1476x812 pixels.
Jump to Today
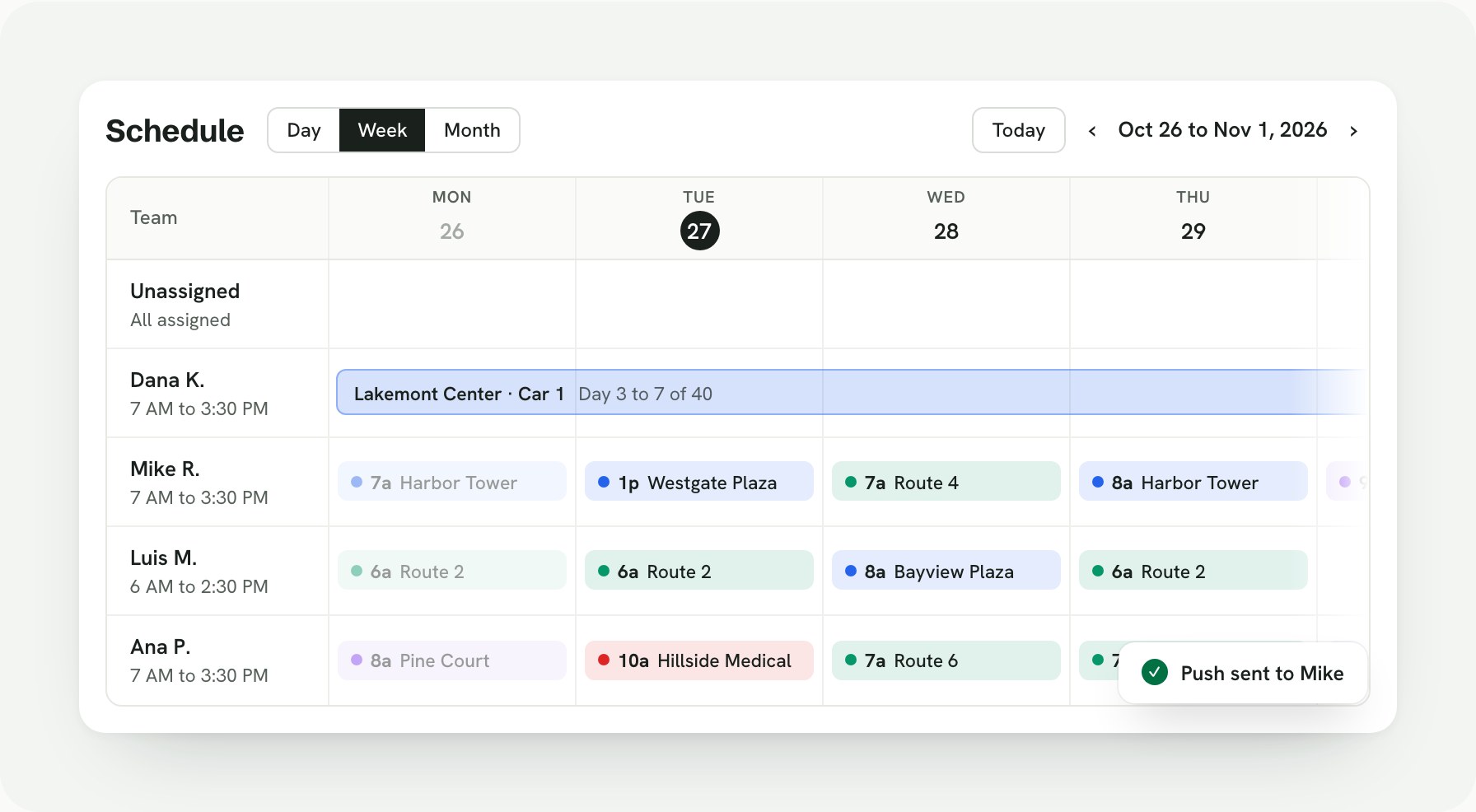click(1019, 130)
